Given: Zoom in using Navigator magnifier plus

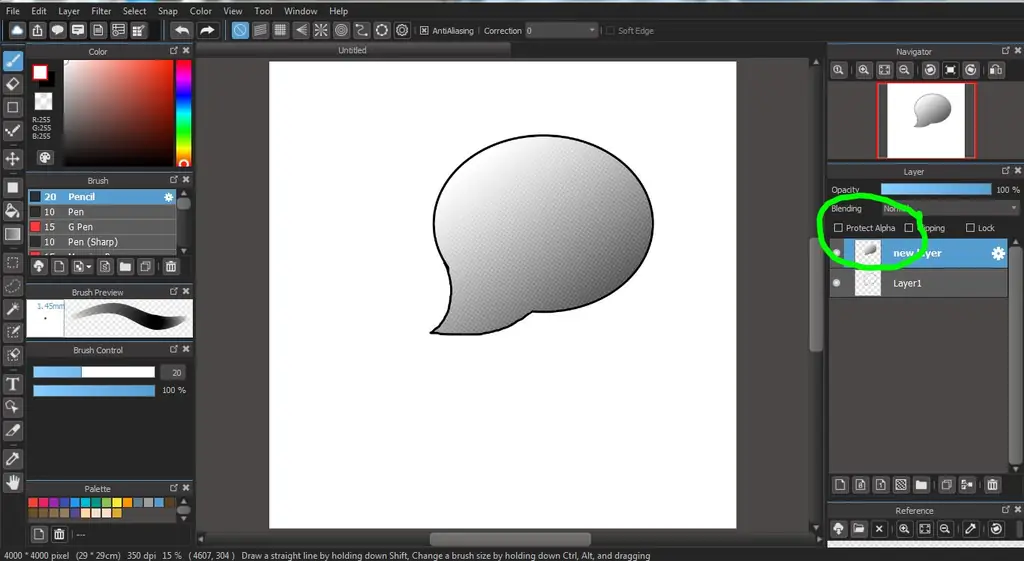Looking at the screenshot, I should click(x=863, y=70).
